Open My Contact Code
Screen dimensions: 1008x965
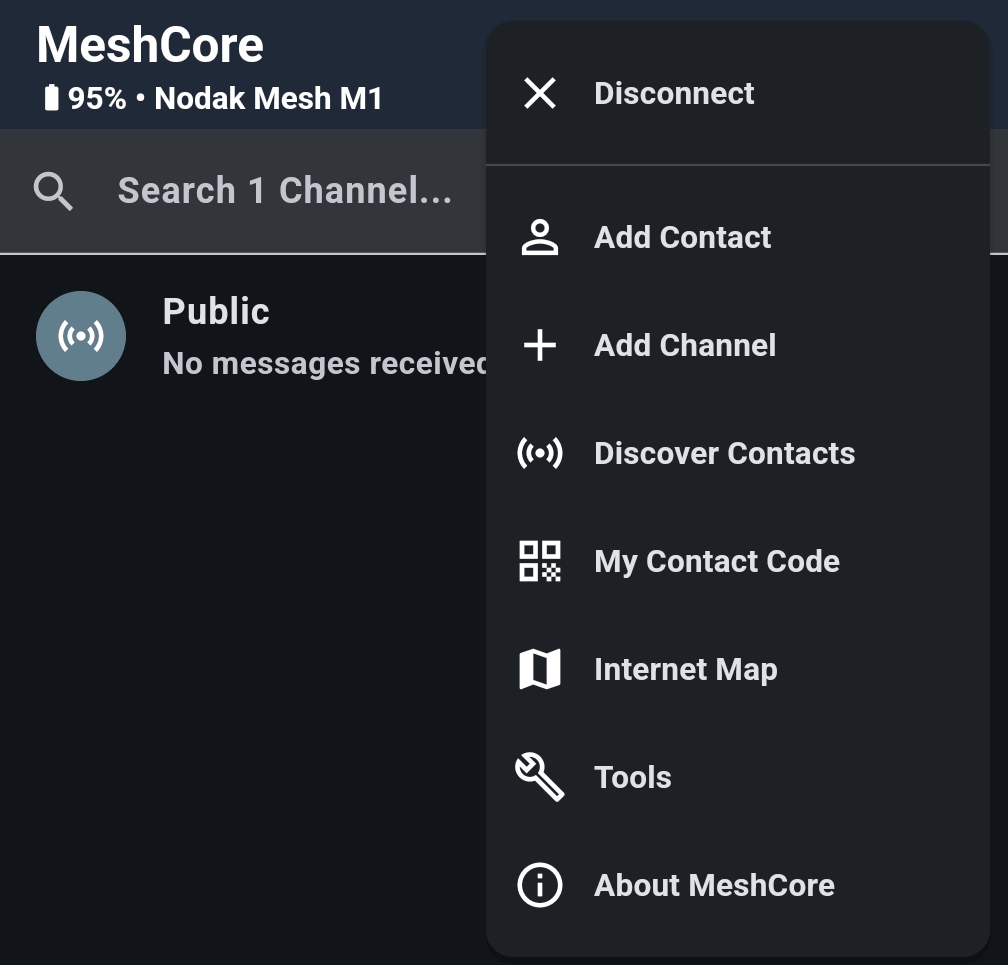(717, 563)
